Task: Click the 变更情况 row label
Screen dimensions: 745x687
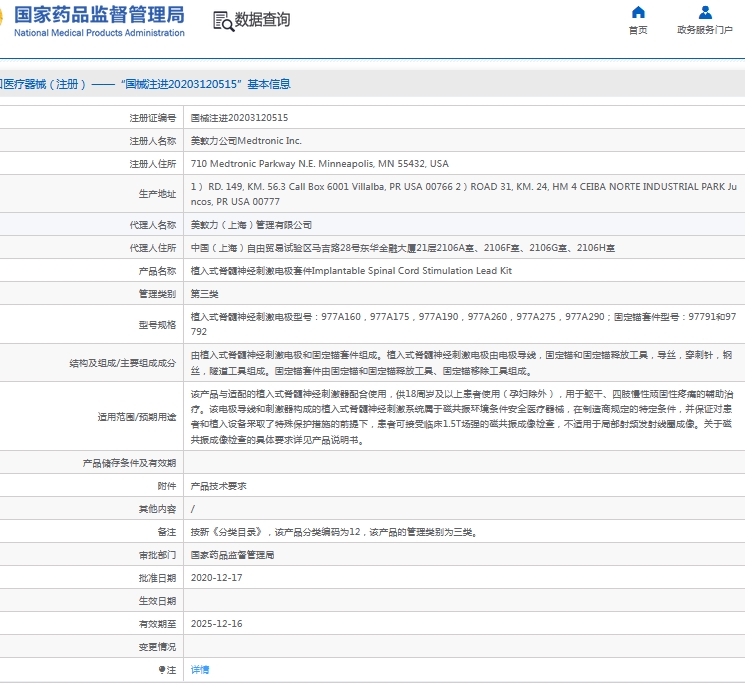Action: pos(158,647)
